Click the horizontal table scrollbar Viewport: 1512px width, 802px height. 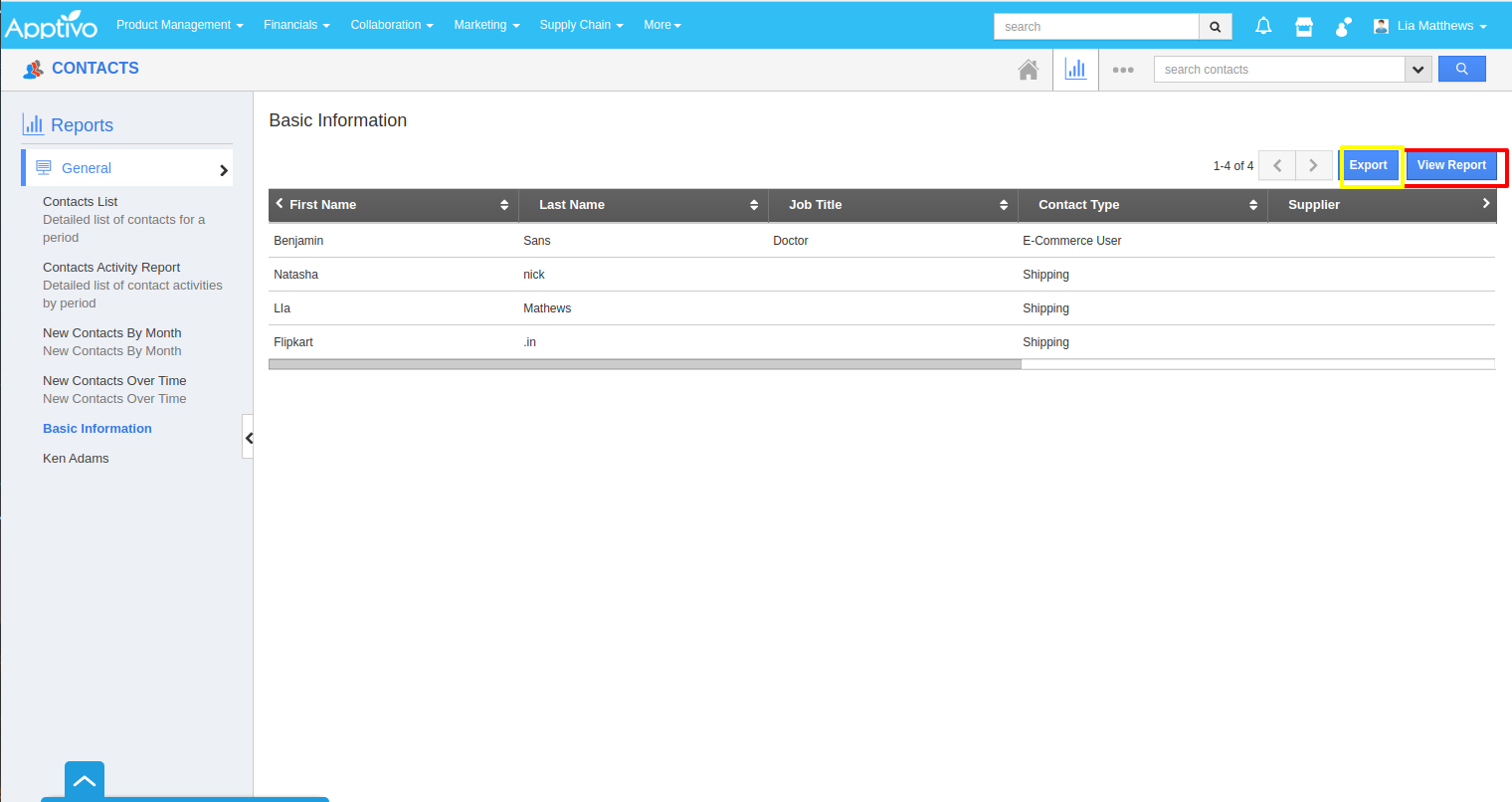[x=645, y=364]
